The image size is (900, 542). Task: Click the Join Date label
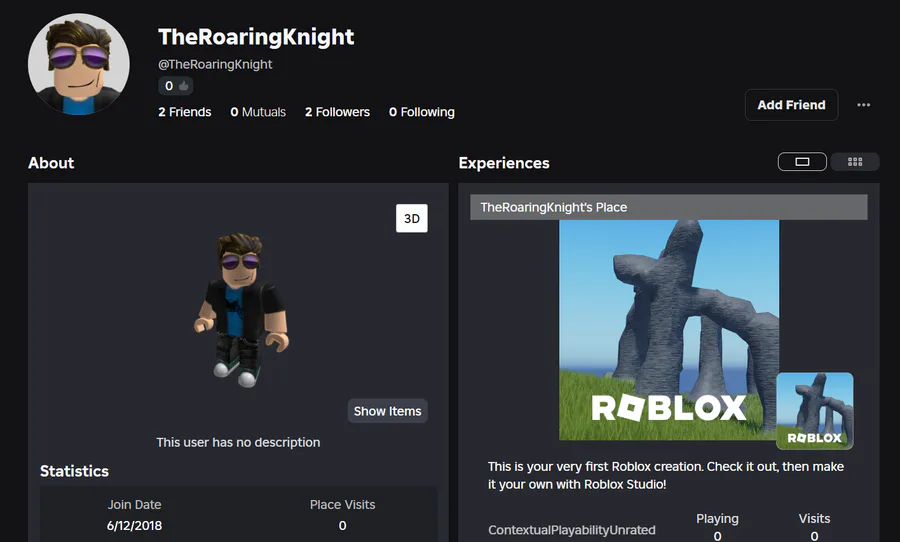(134, 505)
